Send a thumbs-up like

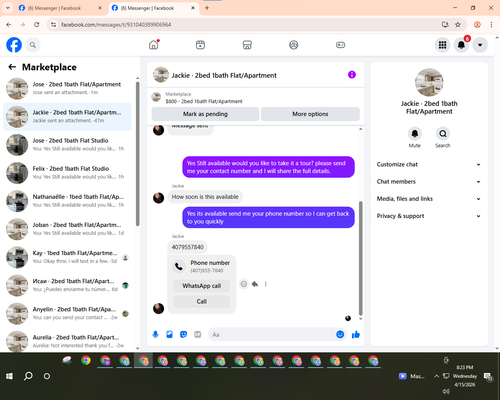click(356, 334)
